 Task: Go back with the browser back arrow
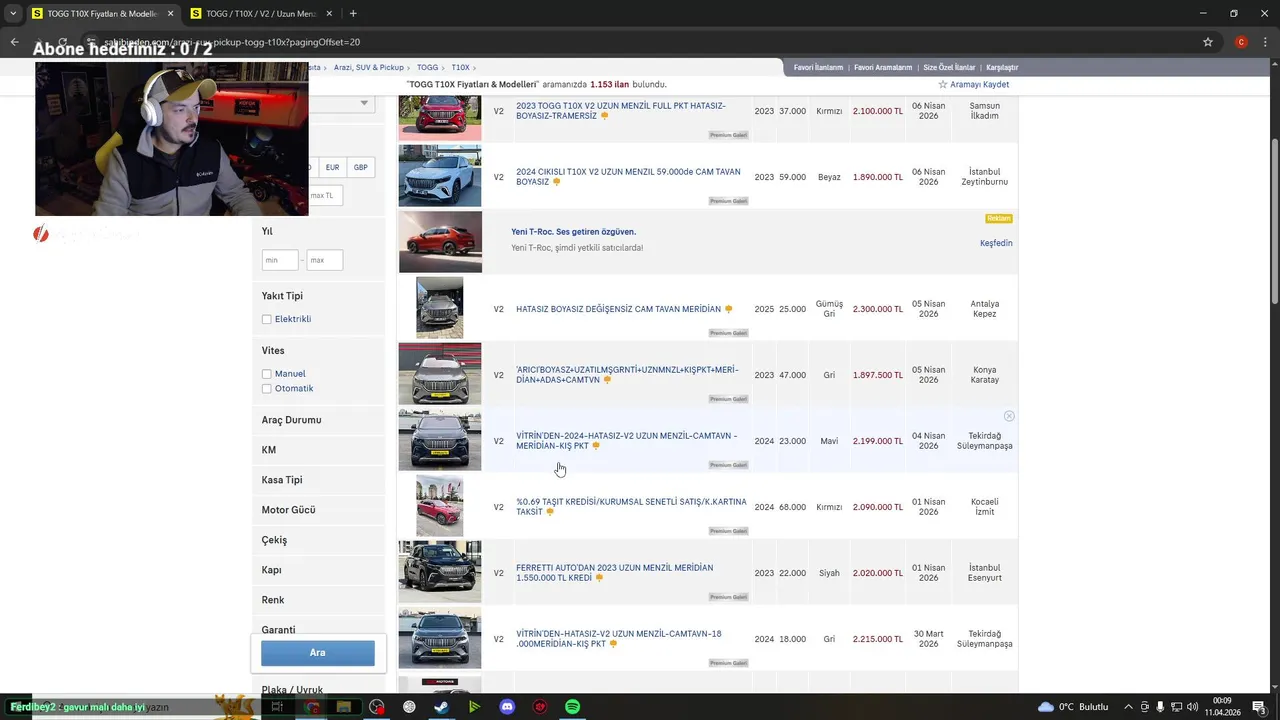[x=14, y=42]
